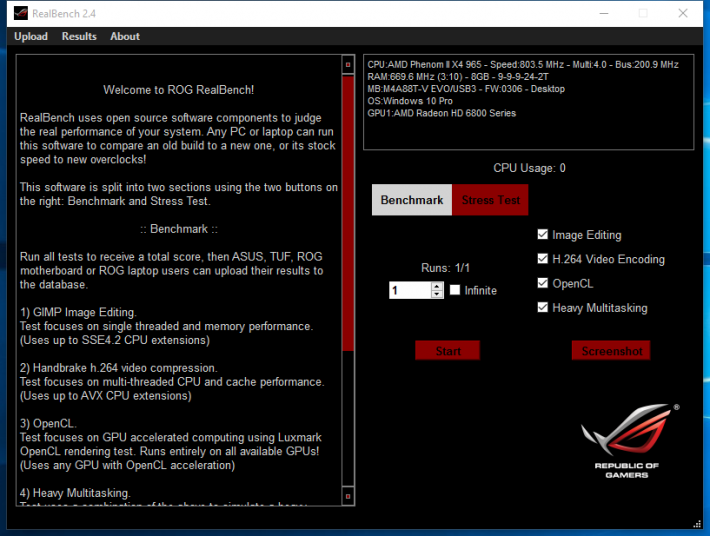Take a capture with Screenshot button

click(611, 350)
